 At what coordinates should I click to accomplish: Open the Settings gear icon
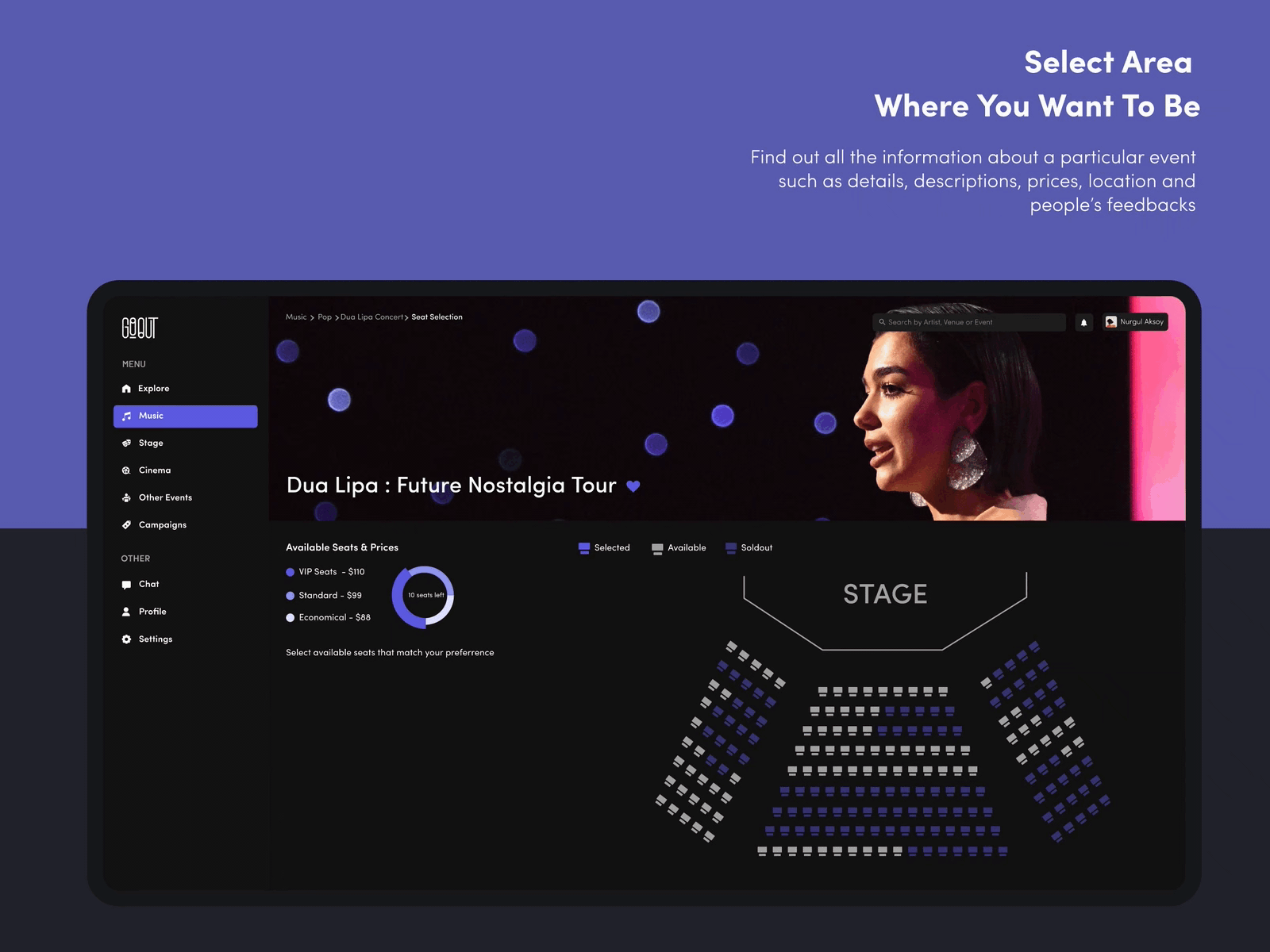point(126,639)
